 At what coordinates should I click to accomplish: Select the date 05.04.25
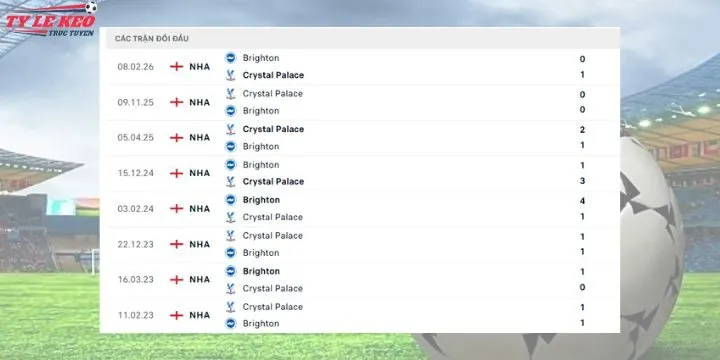(x=135, y=138)
